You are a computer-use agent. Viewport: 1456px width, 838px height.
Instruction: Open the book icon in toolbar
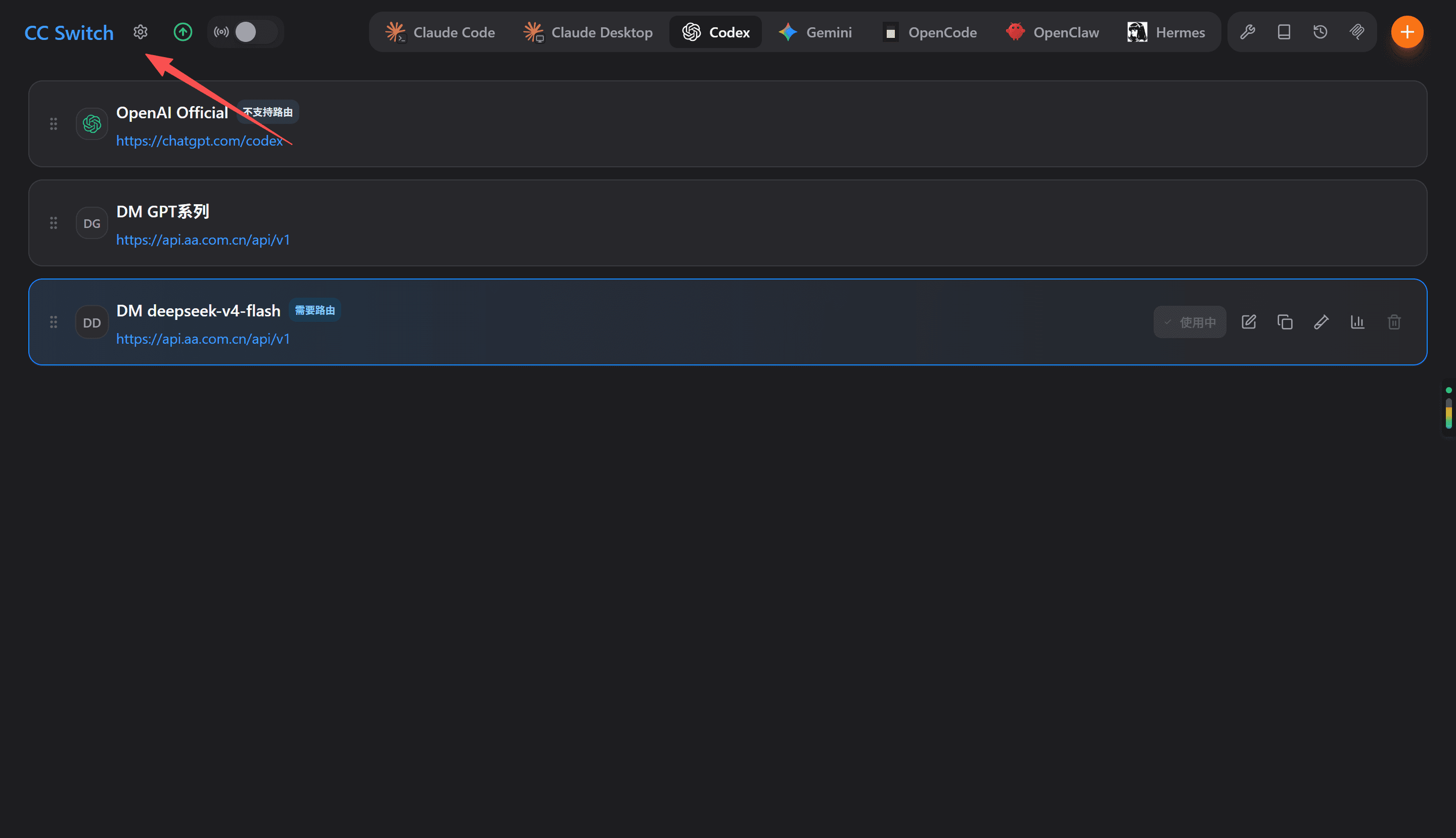pyautogui.click(x=1284, y=32)
